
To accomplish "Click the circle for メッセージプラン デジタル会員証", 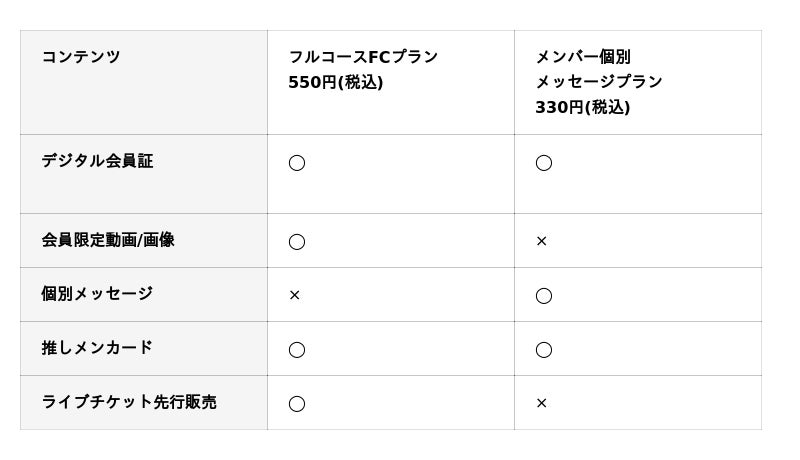I will (543, 163).
